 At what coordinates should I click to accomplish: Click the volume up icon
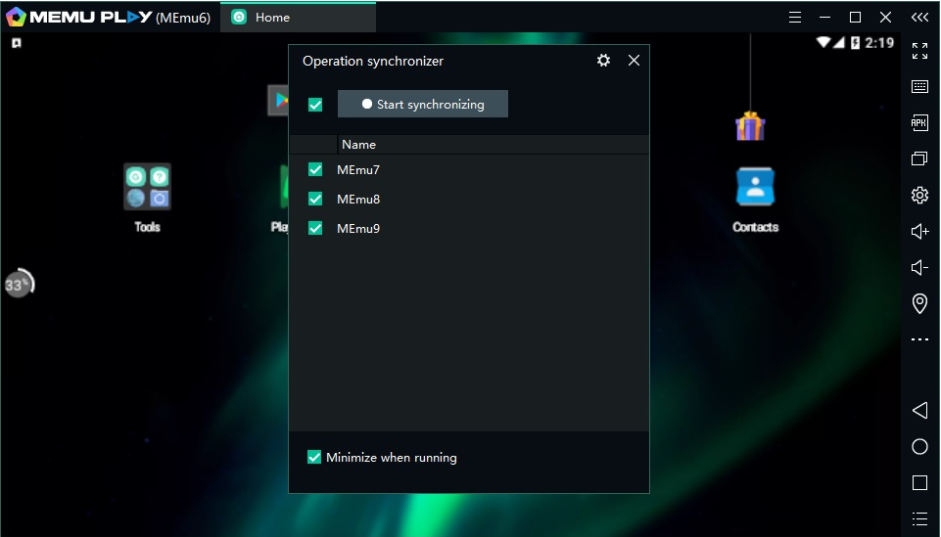point(920,231)
